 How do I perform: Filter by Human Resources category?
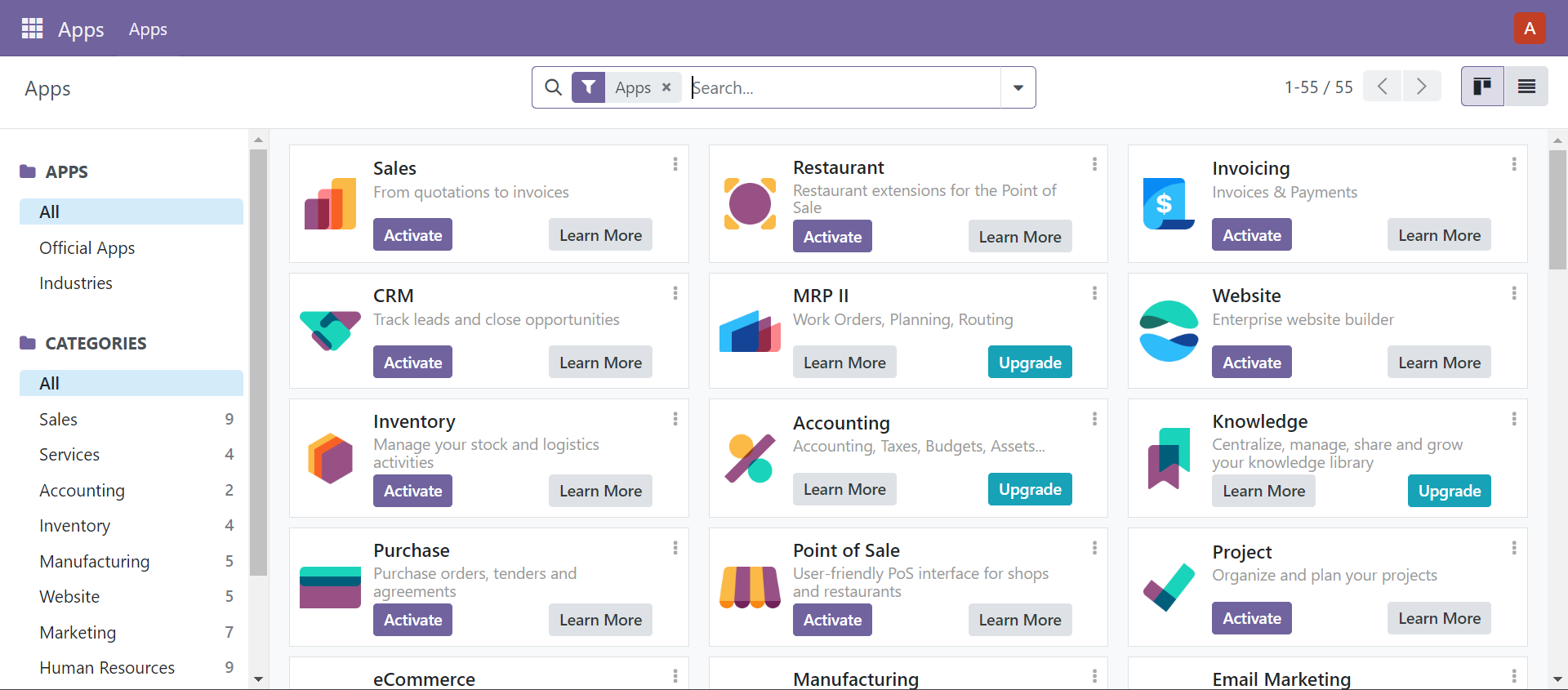pos(131,667)
